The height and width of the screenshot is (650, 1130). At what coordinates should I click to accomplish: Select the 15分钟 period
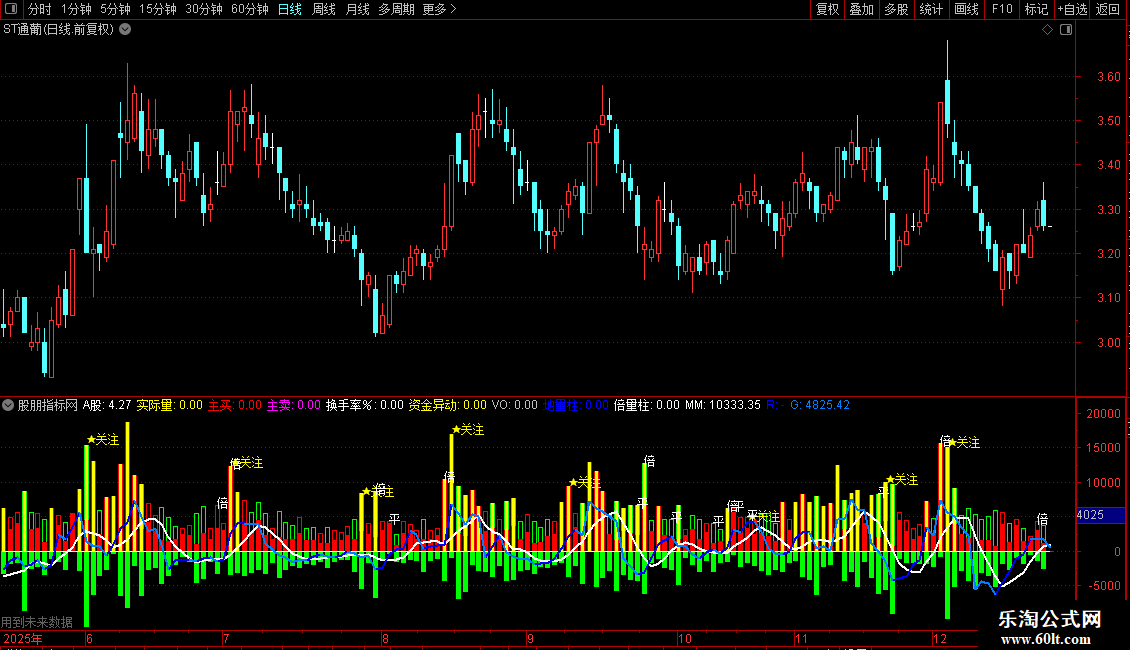(x=158, y=9)
